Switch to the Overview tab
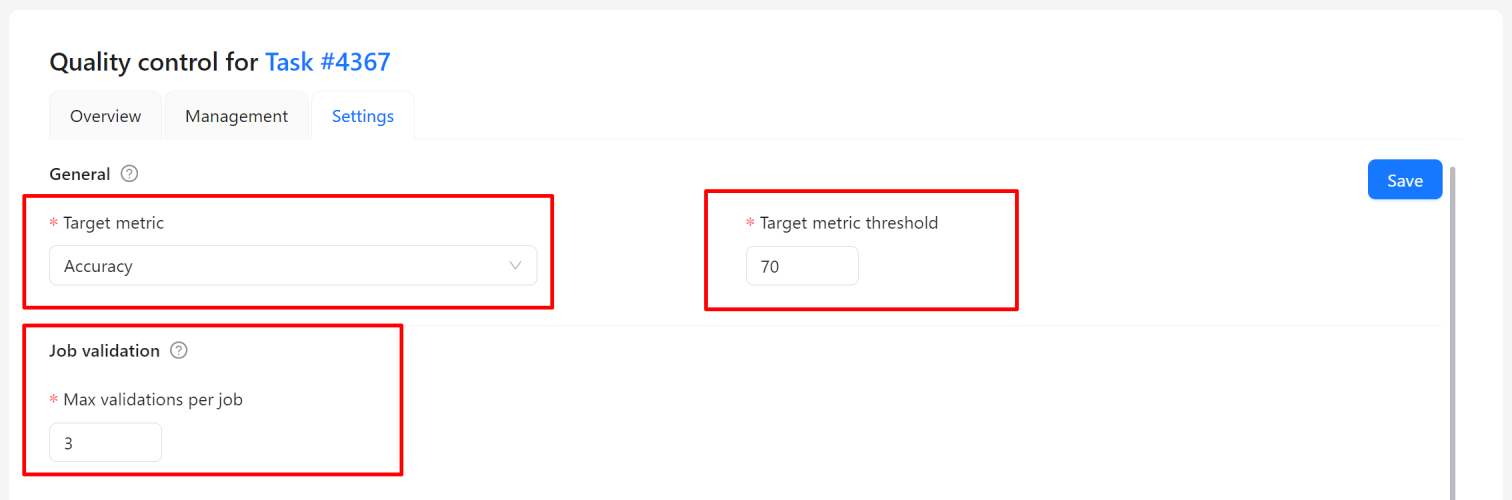This screenshot has height=500, width=1512. tap(105, 116)
